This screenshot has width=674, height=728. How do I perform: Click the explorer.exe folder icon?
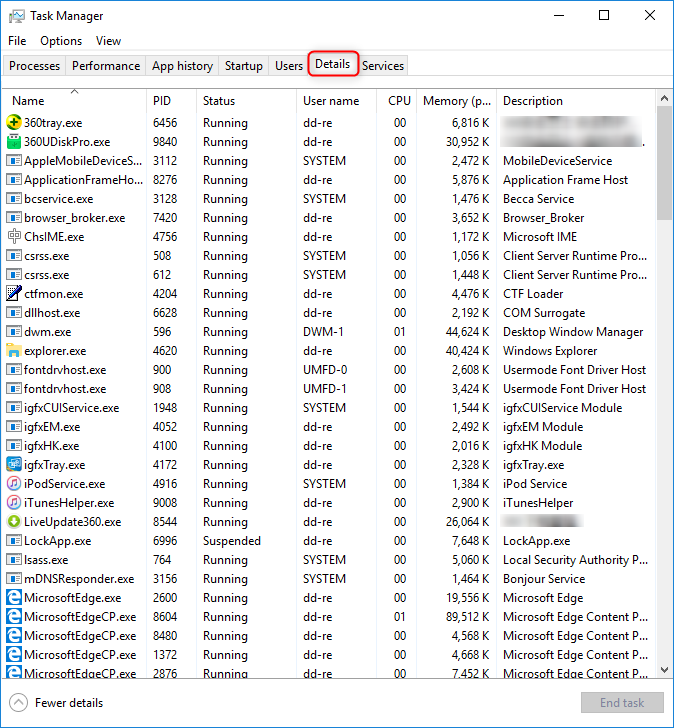(14, 351)
